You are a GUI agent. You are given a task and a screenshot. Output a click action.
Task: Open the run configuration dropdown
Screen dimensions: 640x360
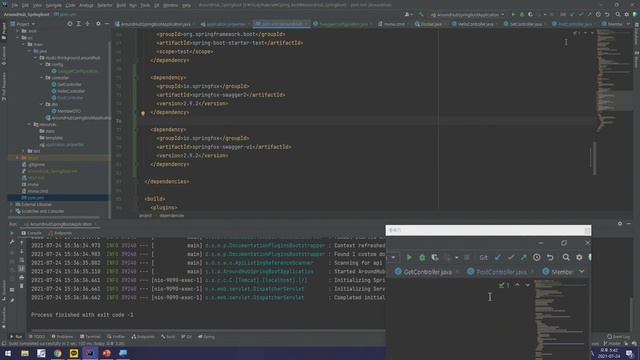click(467, 15)
